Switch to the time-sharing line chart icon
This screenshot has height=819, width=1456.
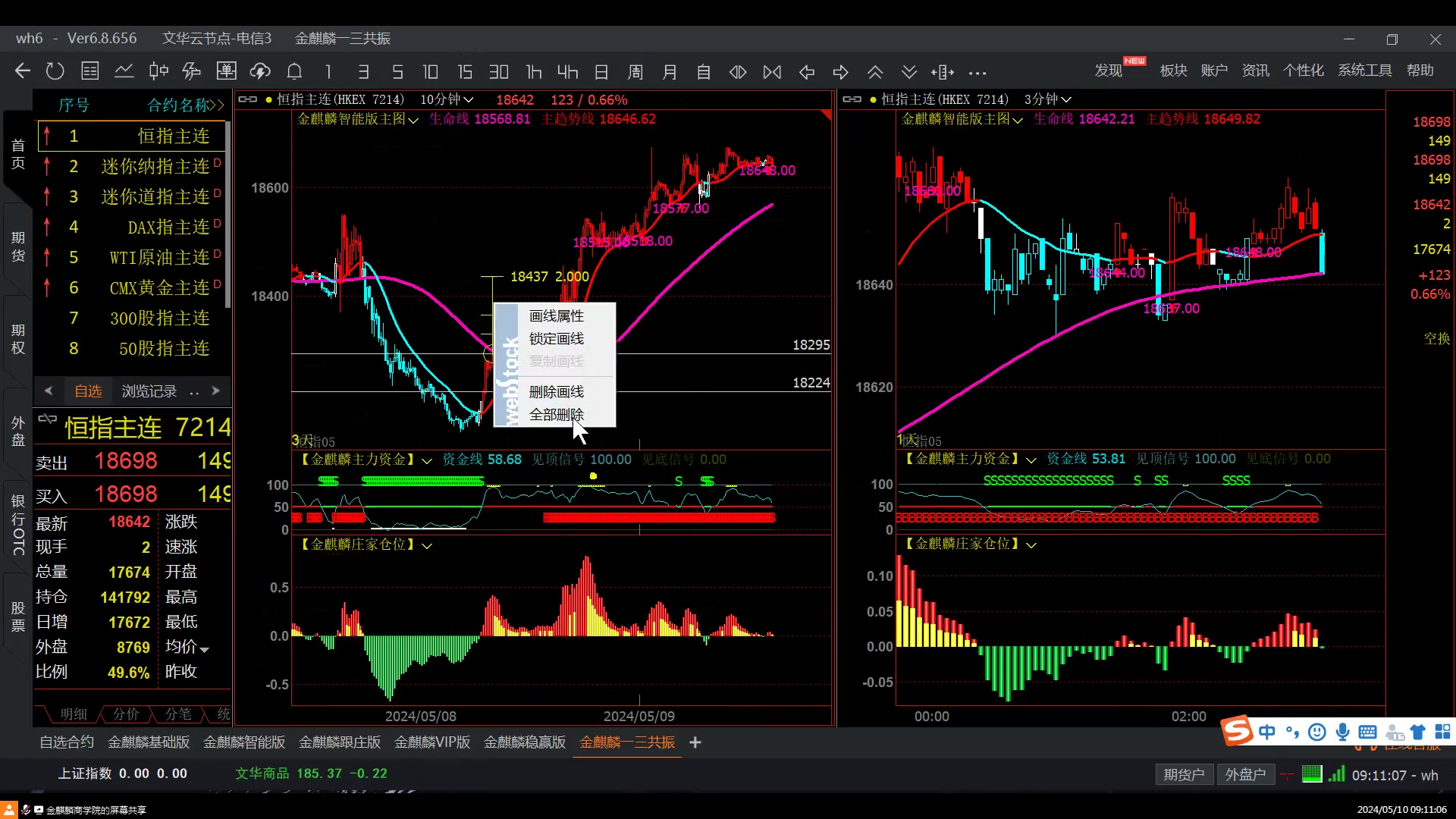point(124,71)
